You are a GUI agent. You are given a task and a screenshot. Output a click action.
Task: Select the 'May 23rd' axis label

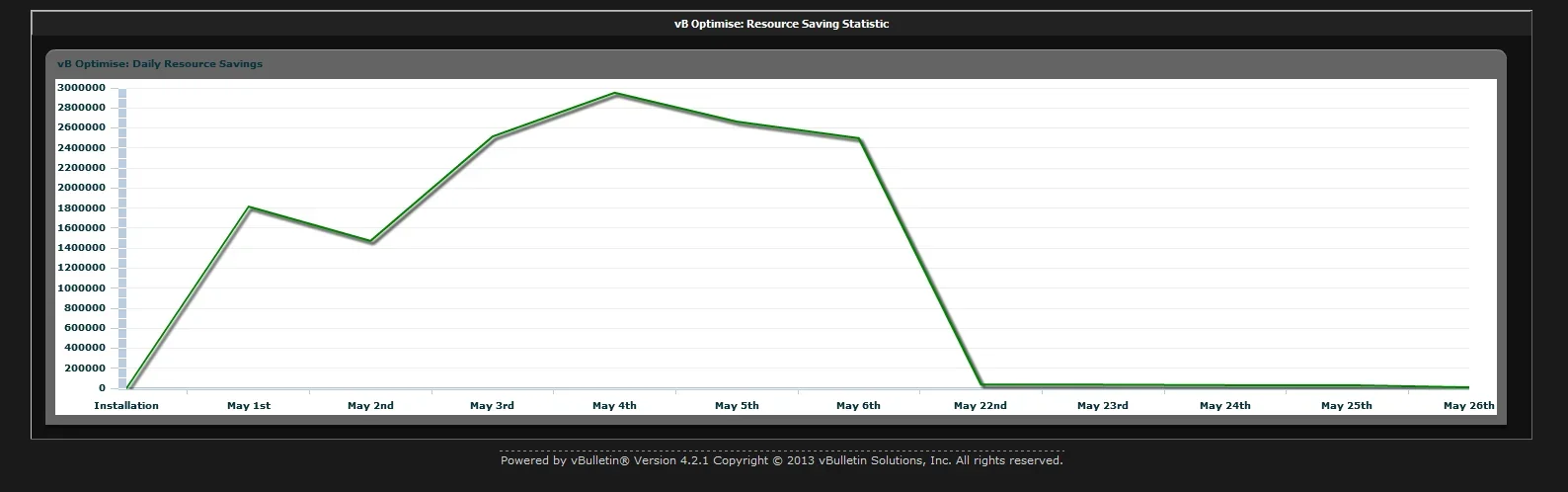[1102, 406]
